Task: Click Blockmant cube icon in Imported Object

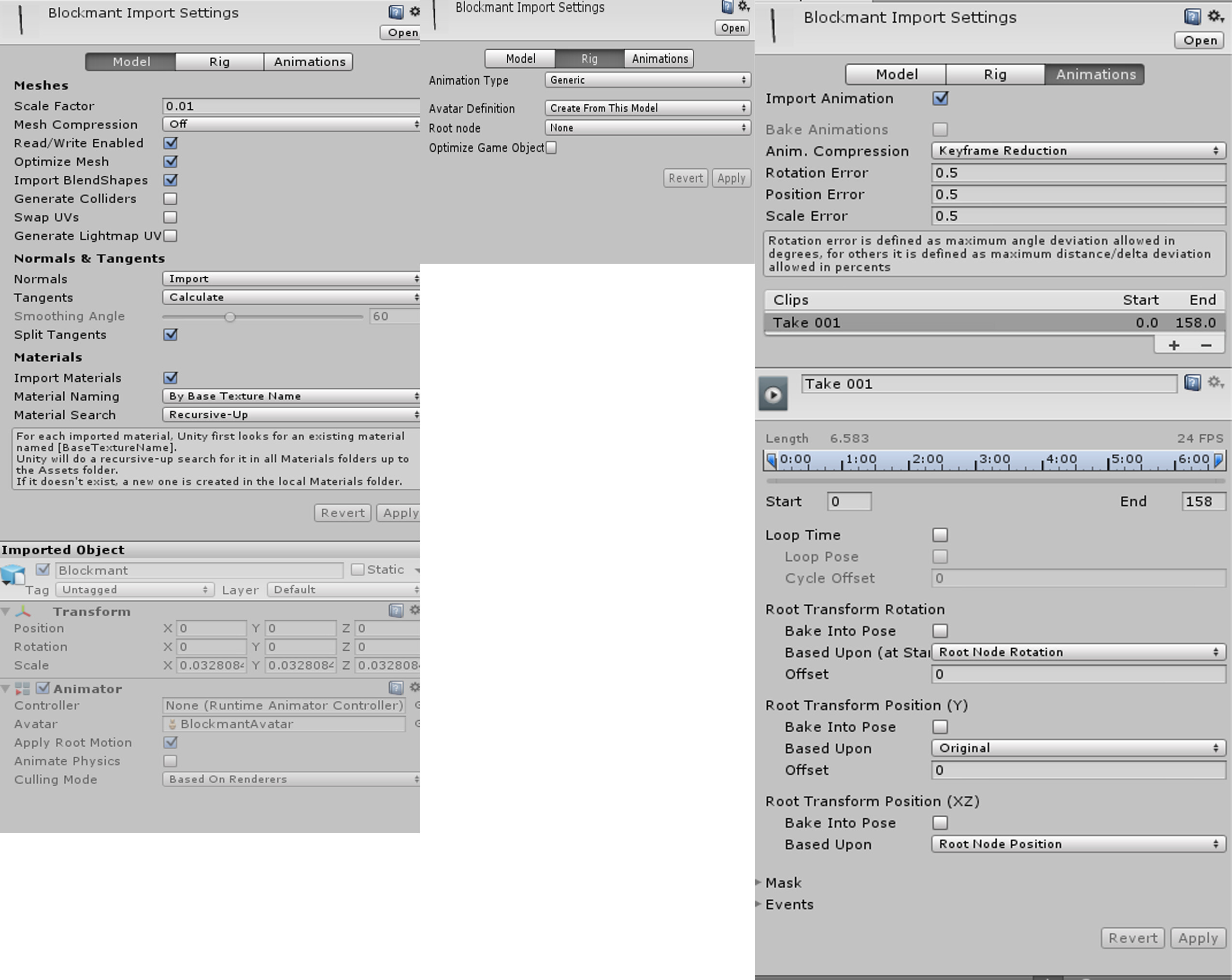Action: click(x=13, y=574)
